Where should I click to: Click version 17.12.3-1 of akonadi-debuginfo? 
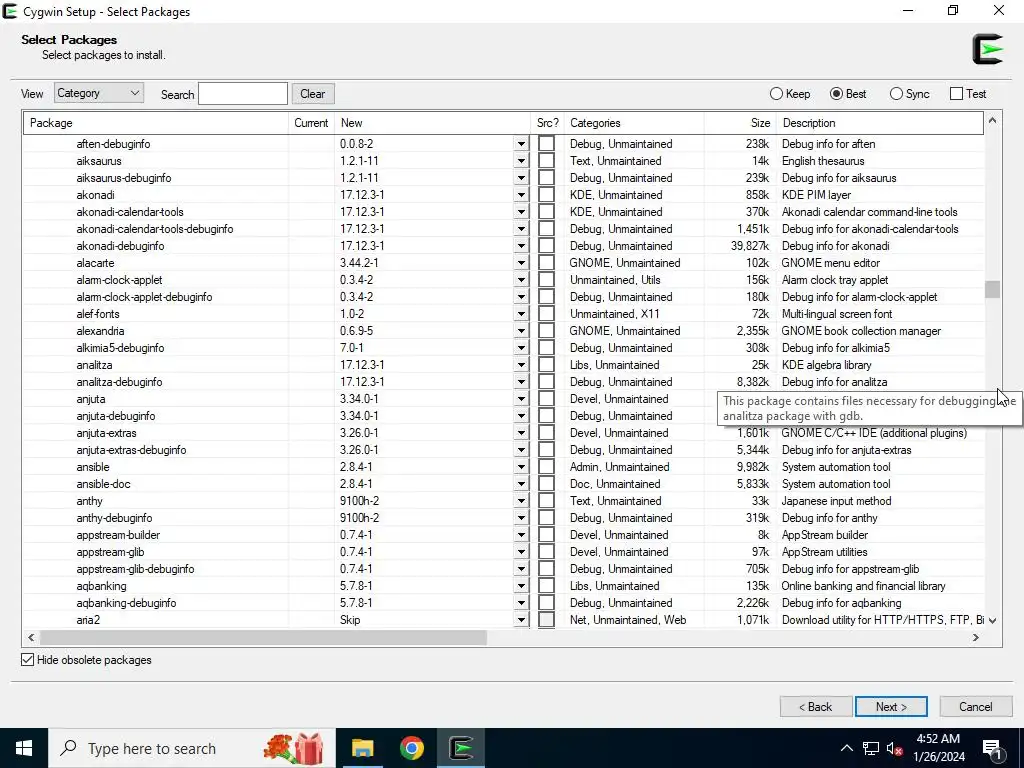coord(362,246)
